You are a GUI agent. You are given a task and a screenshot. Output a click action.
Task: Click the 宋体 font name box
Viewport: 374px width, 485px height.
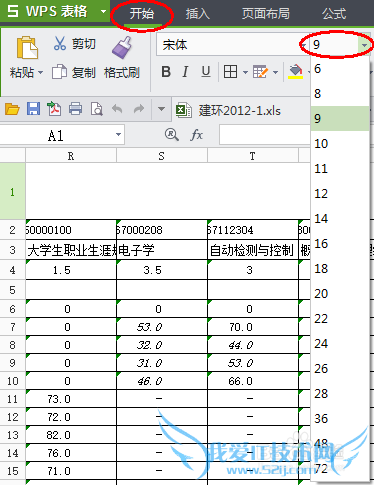point(232,44)
